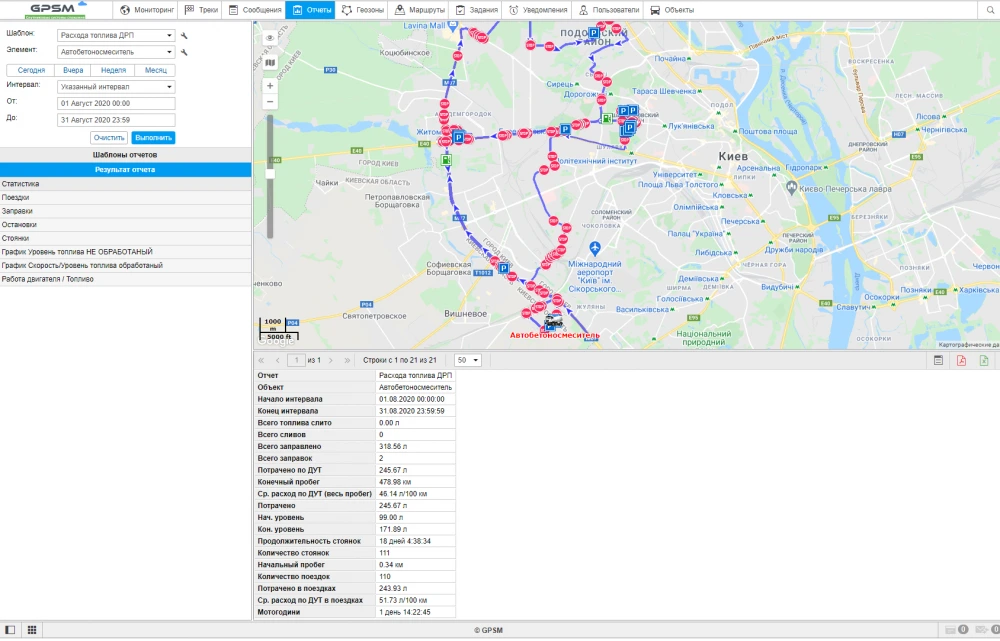Open the Шаблон dropdown
The image size is (1000, 641).
(116, 35)
